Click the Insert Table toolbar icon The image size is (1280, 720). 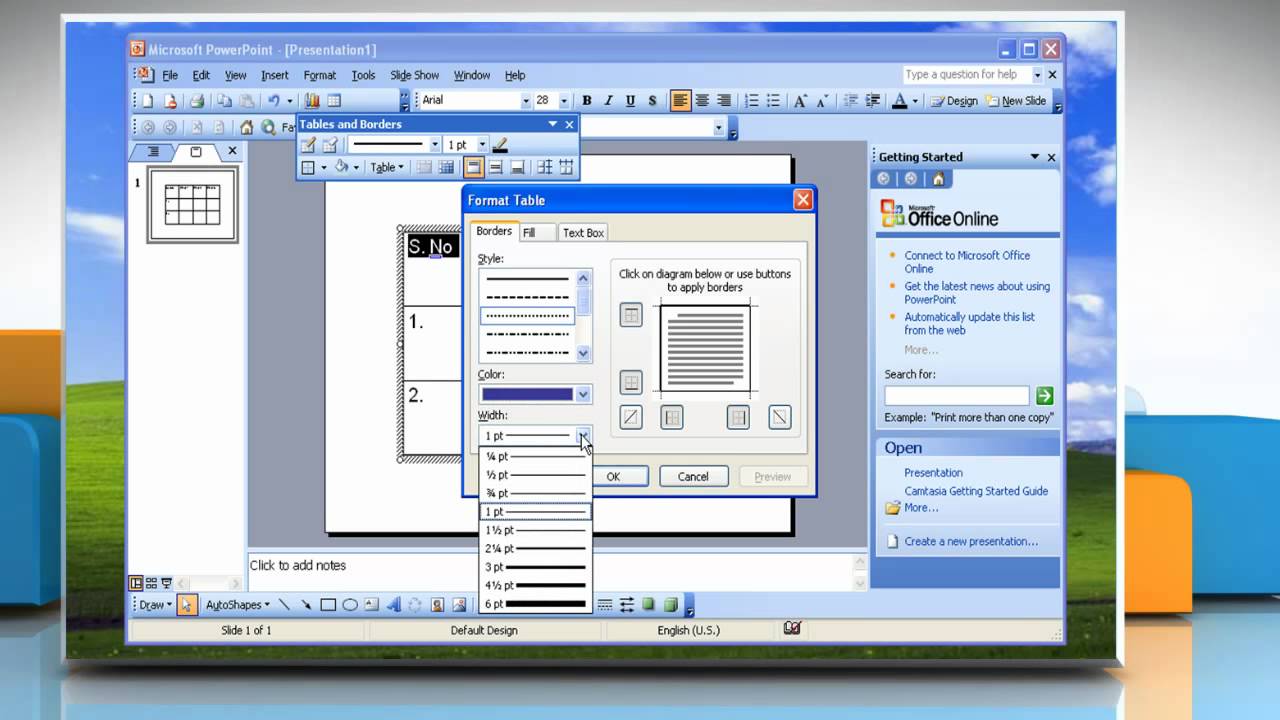point(334,101)
